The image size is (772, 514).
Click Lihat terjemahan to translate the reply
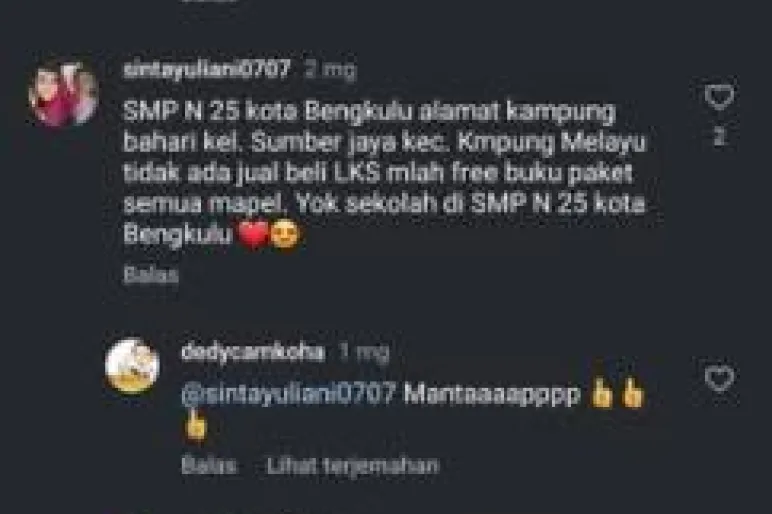pos(353,465)
